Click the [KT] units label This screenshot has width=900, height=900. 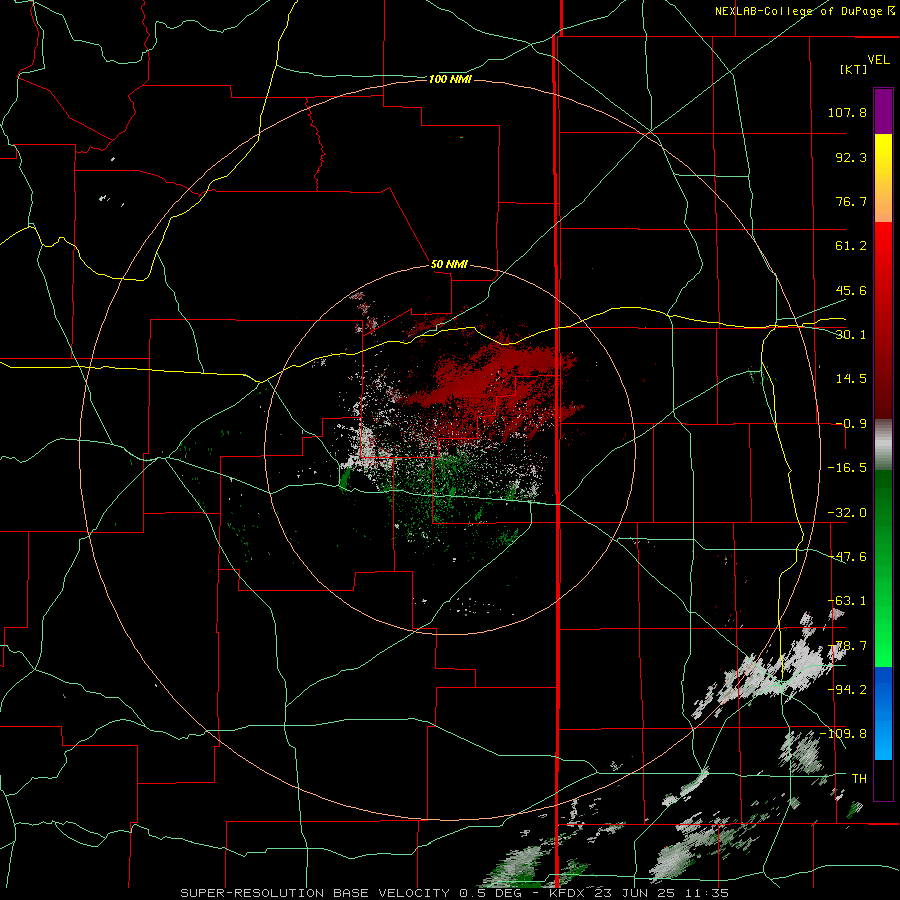click(x=854, y=69)
